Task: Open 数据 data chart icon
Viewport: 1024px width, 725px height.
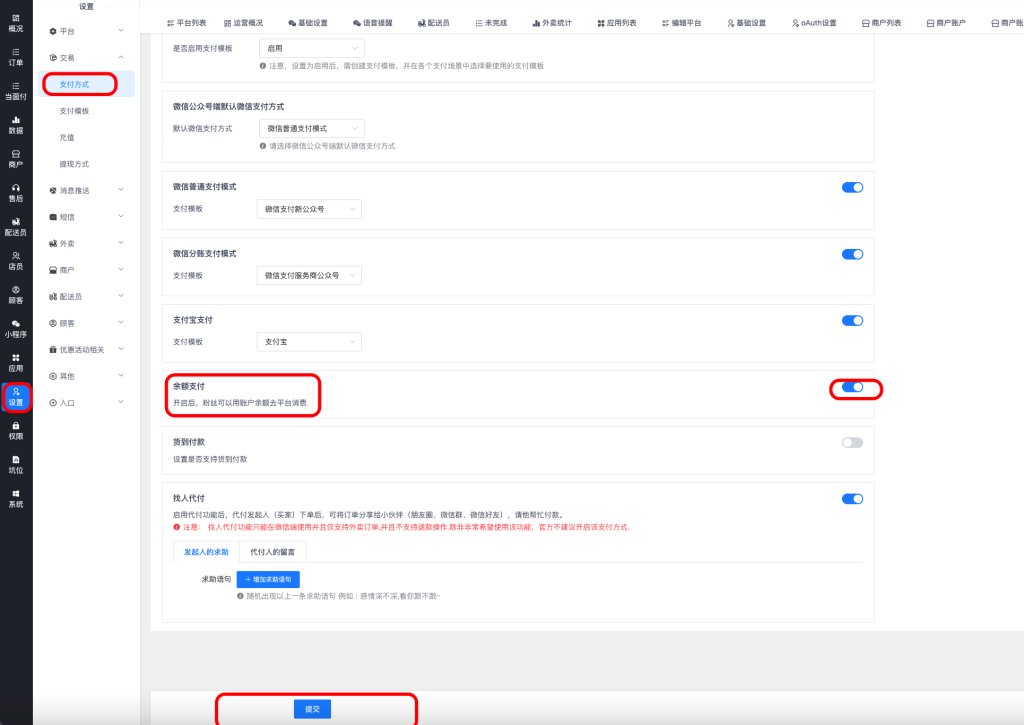Action: (x=16, y=125)
